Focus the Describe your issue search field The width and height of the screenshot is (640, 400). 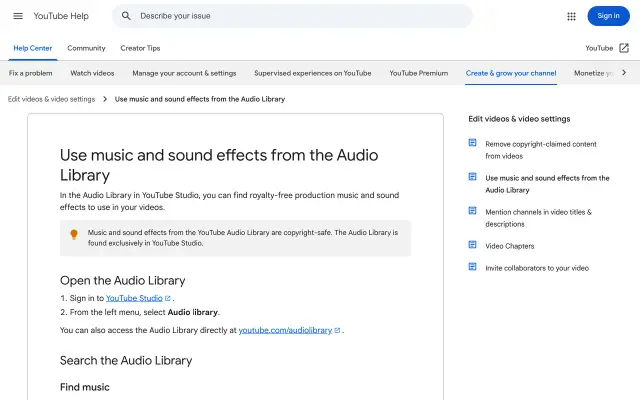click(292, 16)
